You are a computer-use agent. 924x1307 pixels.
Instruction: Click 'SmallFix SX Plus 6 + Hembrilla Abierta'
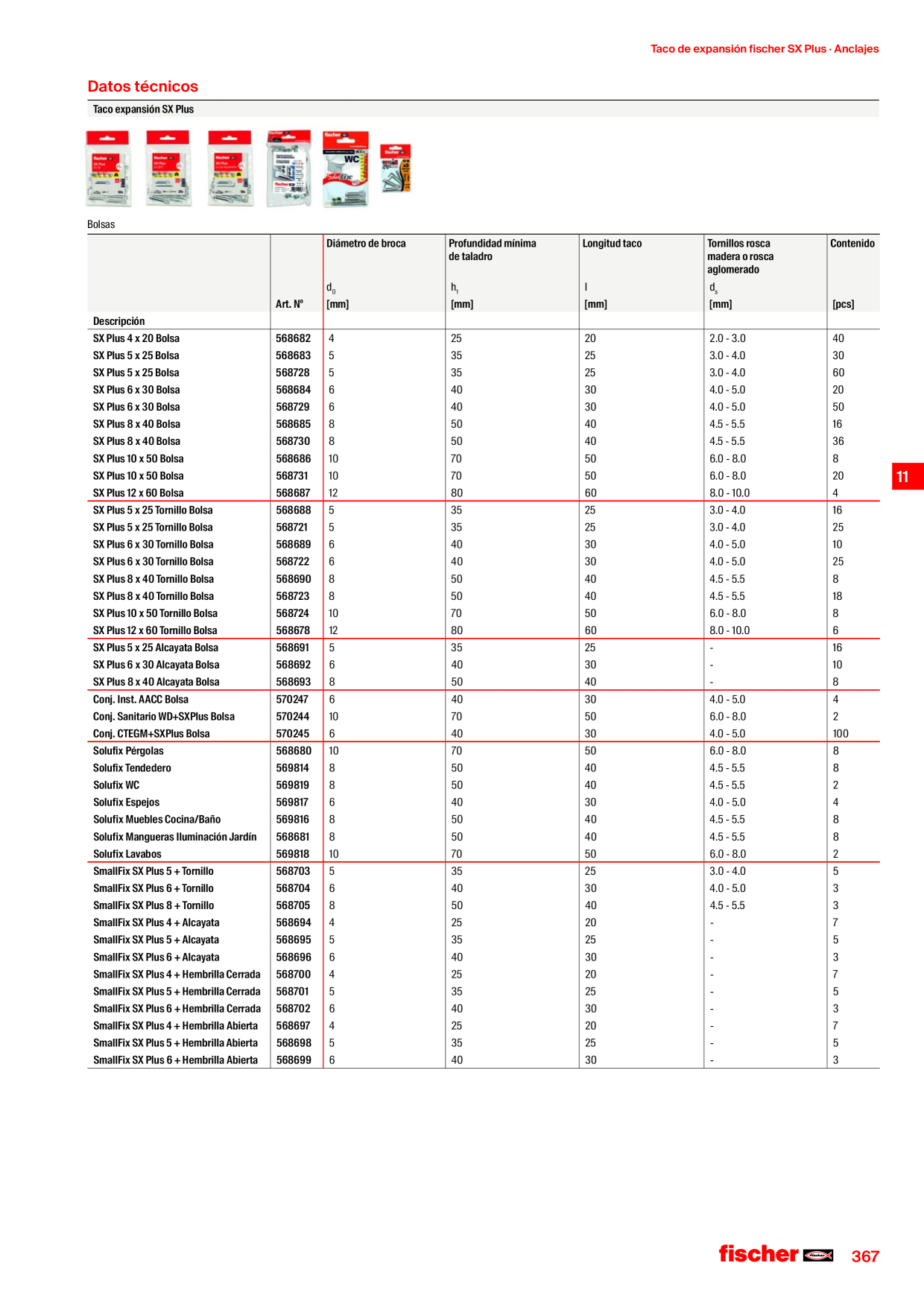click(175, 1060)
